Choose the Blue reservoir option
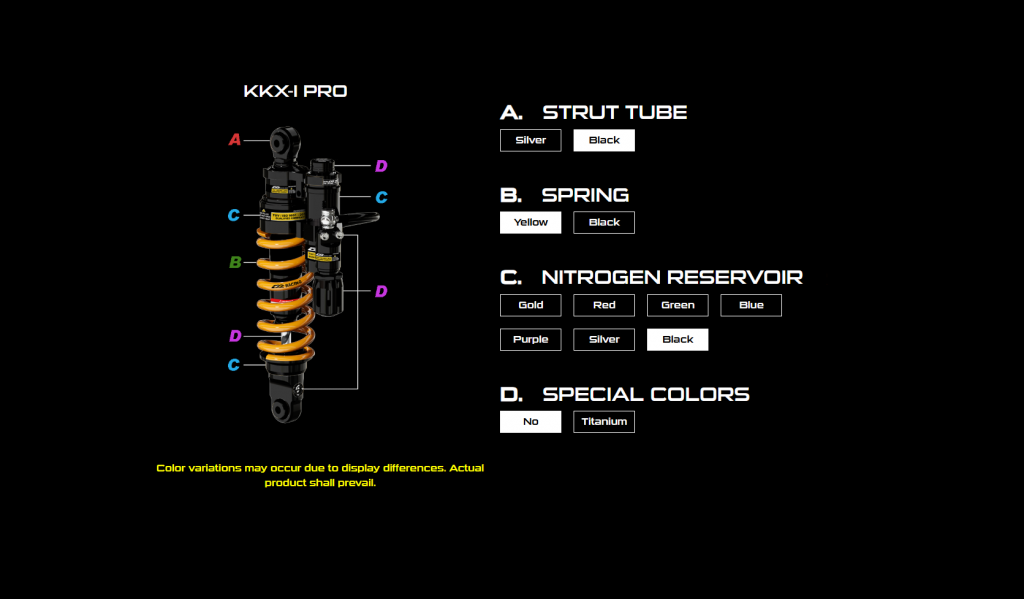Image resolution: width=1024 pixels, height=599 pixels. tap(751, 305)
